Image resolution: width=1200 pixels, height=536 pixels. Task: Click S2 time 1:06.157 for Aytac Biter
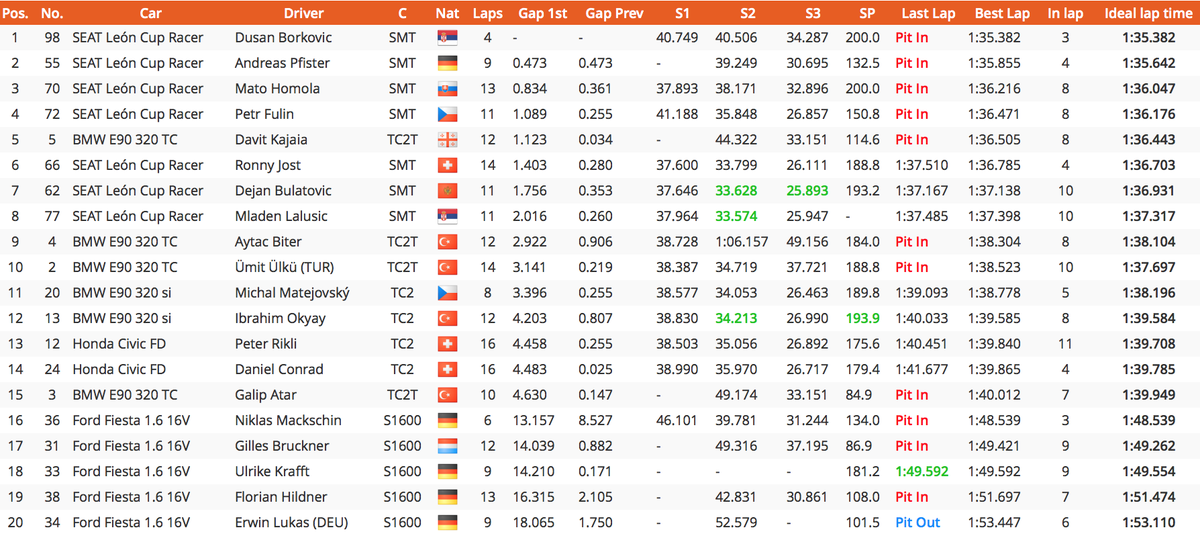741,241
